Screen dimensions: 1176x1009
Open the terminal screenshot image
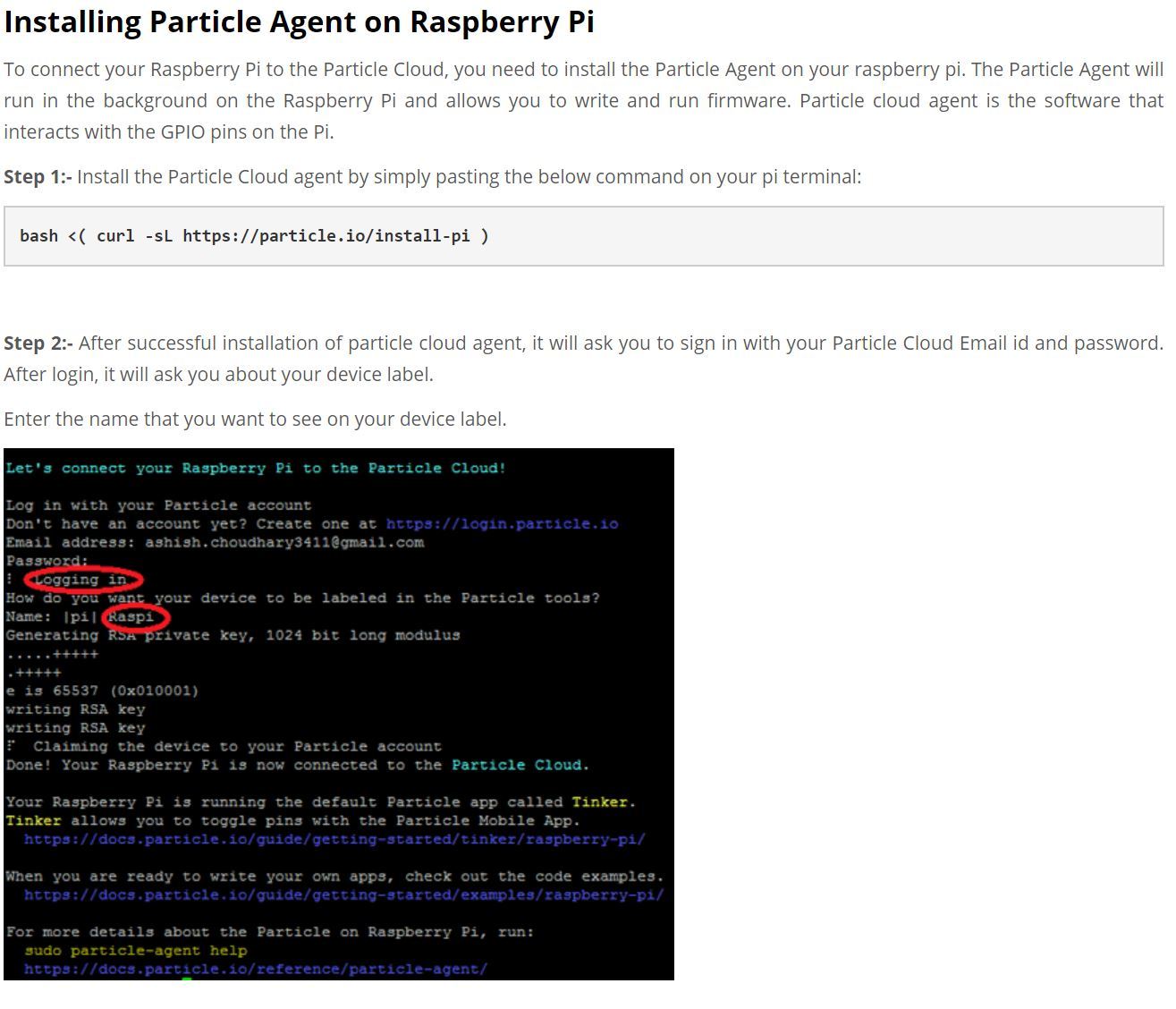tap(339, 714)
